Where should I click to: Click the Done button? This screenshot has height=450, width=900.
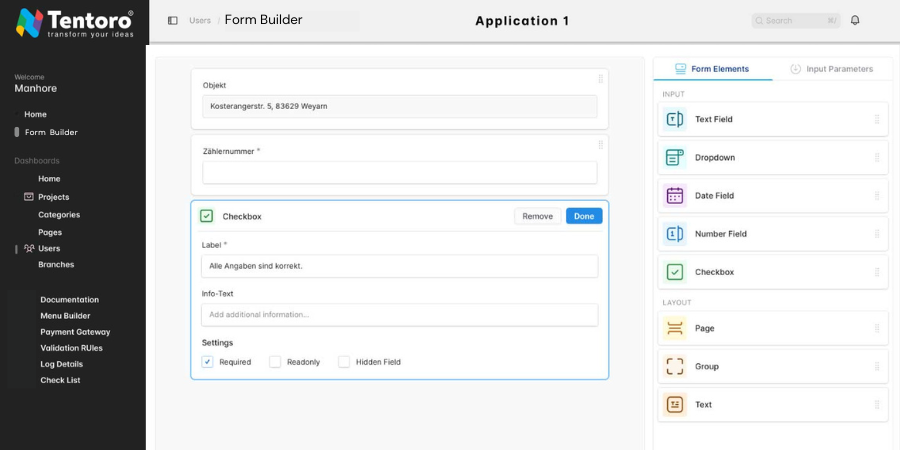584,216
